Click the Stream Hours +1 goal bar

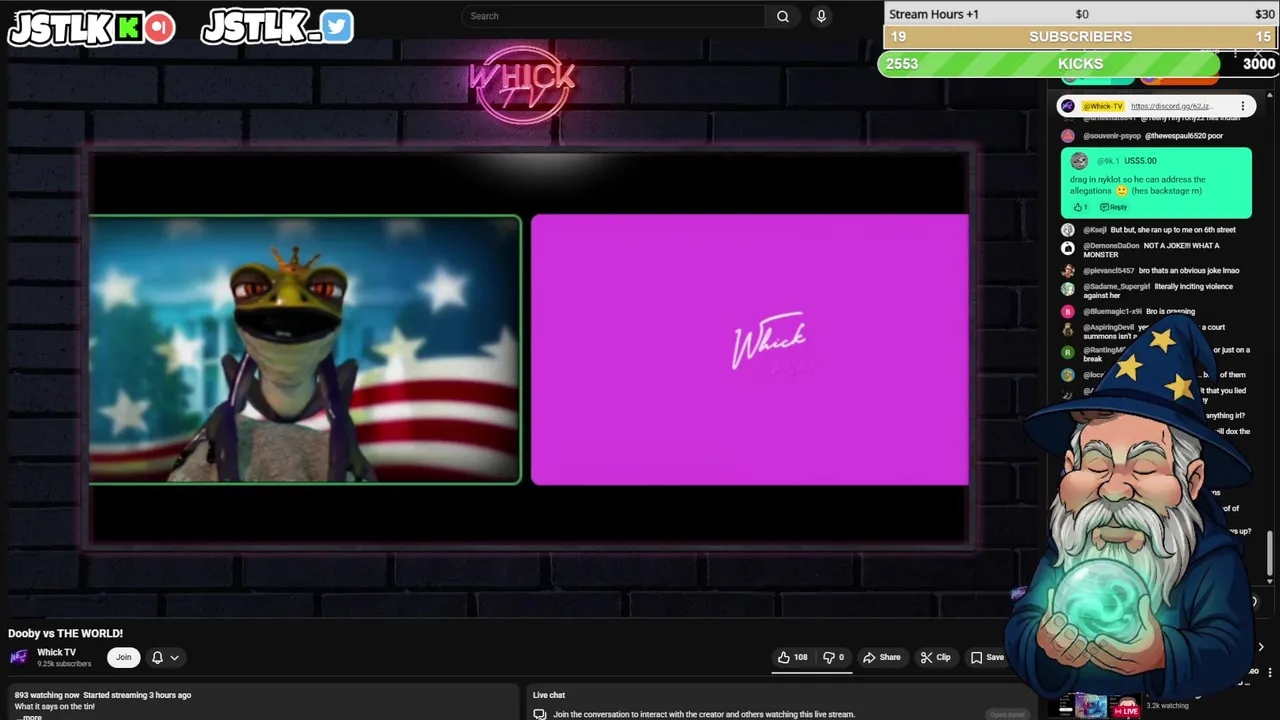(x=1081, y=14)
